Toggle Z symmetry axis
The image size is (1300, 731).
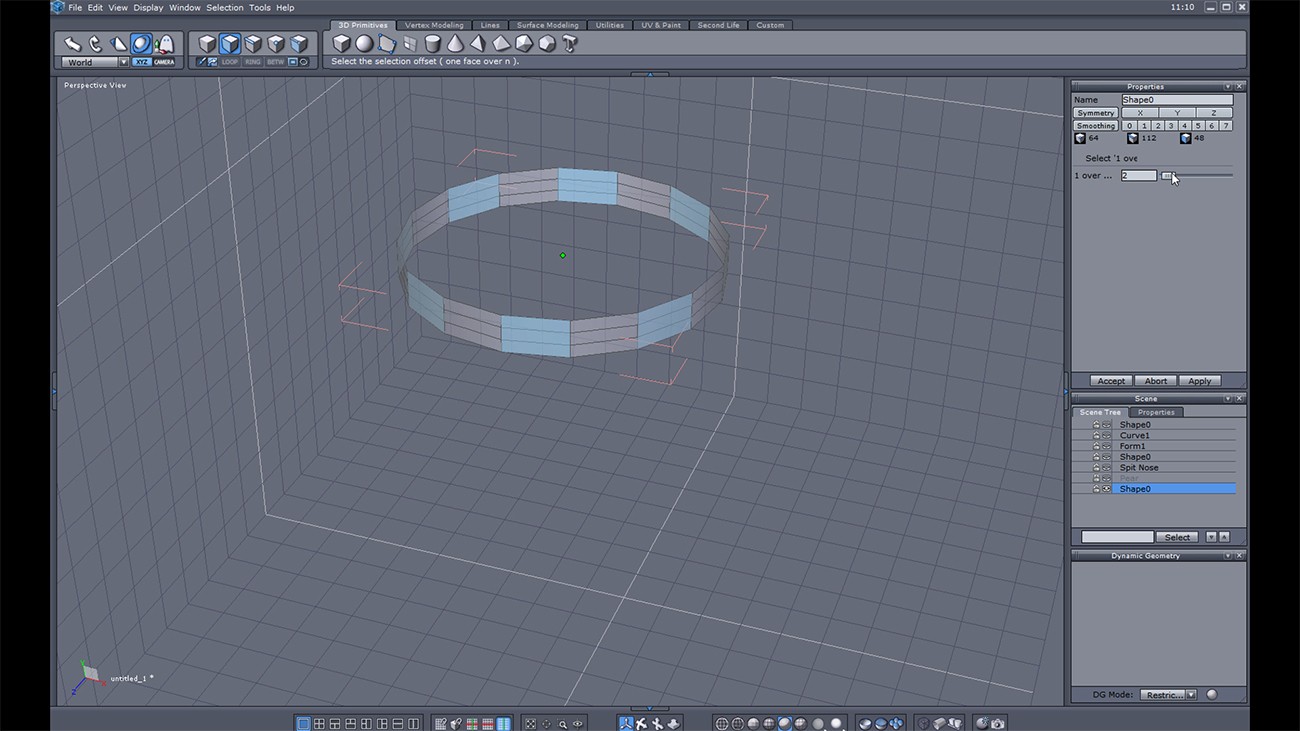tap(1214, 113)
